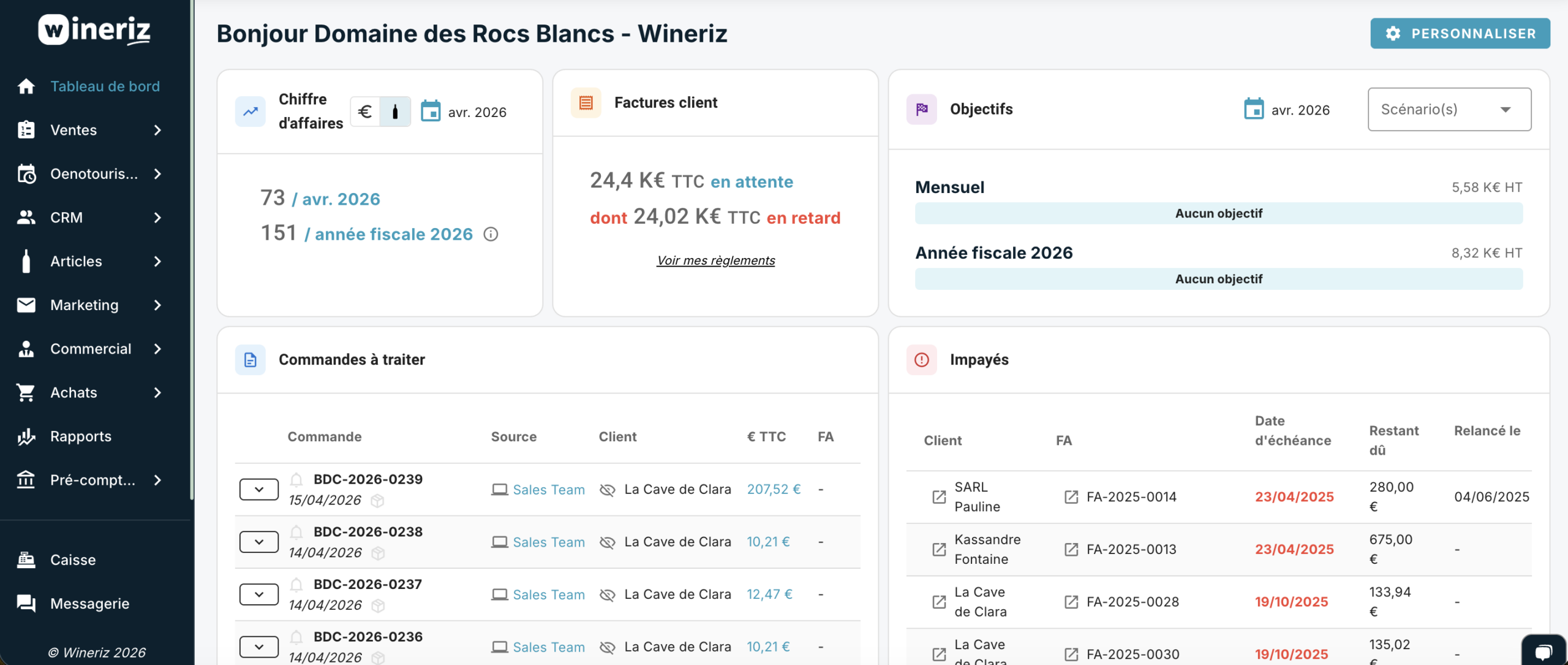The image size is (1568, 665).
Task: Switch revenue display to bottles with the bottle toggle
Action: click(396, 111)
